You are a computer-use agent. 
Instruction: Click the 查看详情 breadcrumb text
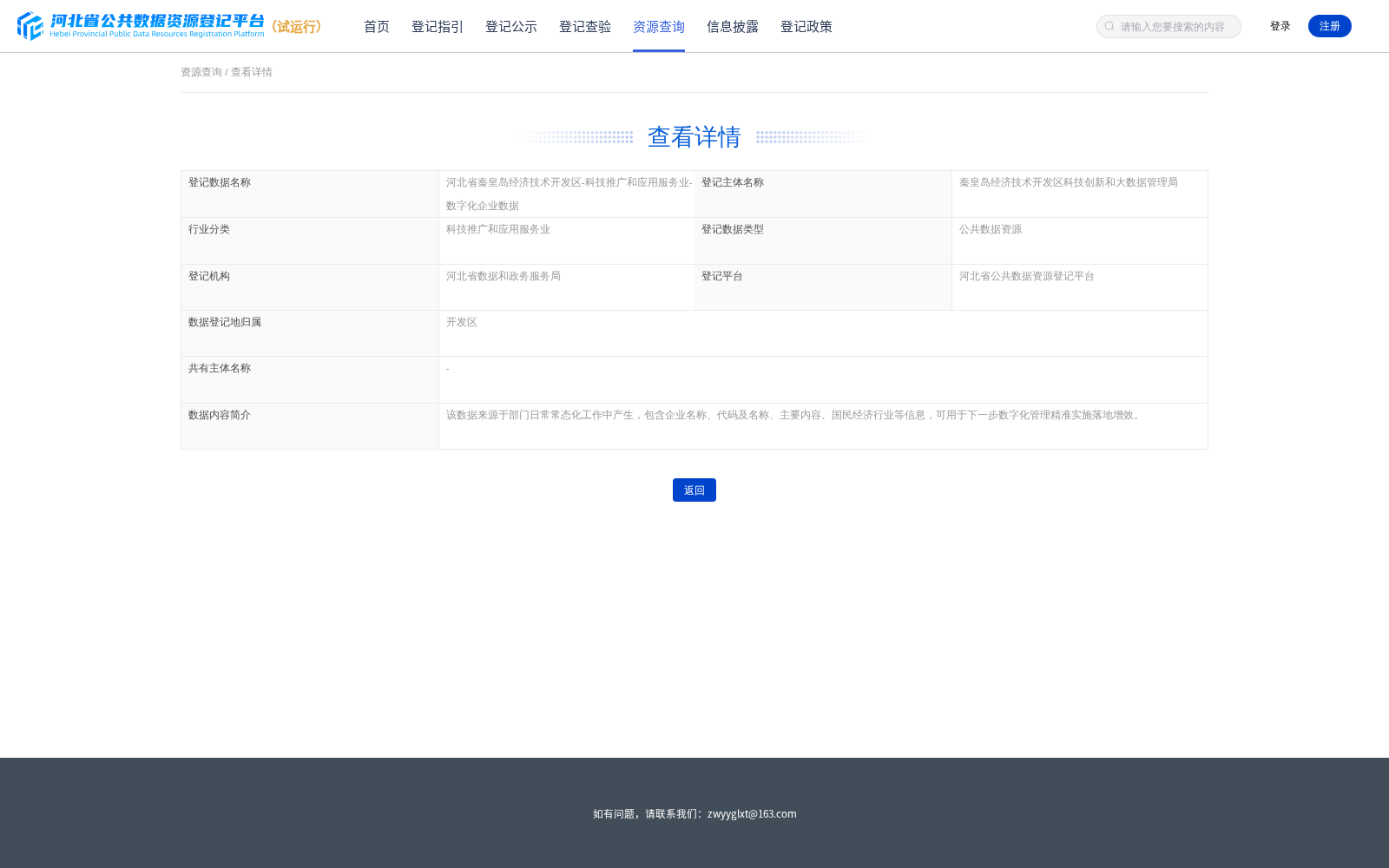pos(252,72)
